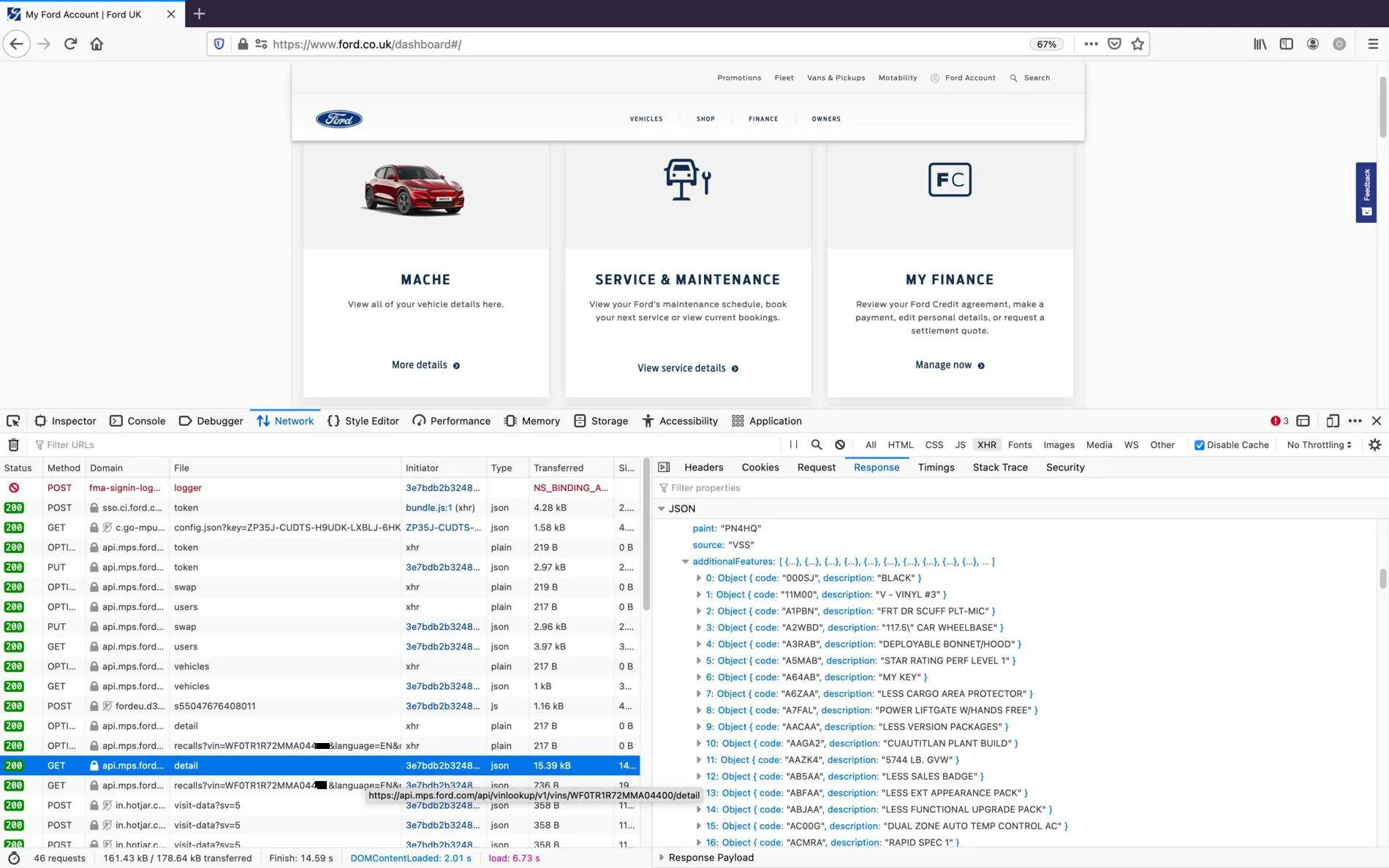Filter requests by XHR type

[986, 444]
